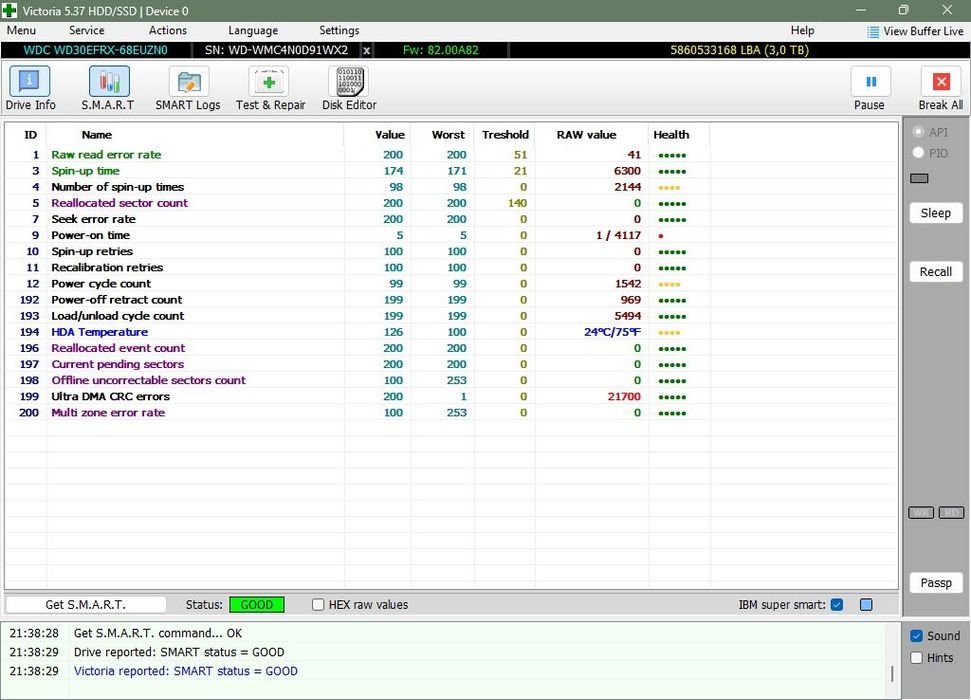Enable the Hints checkbox

917,658
